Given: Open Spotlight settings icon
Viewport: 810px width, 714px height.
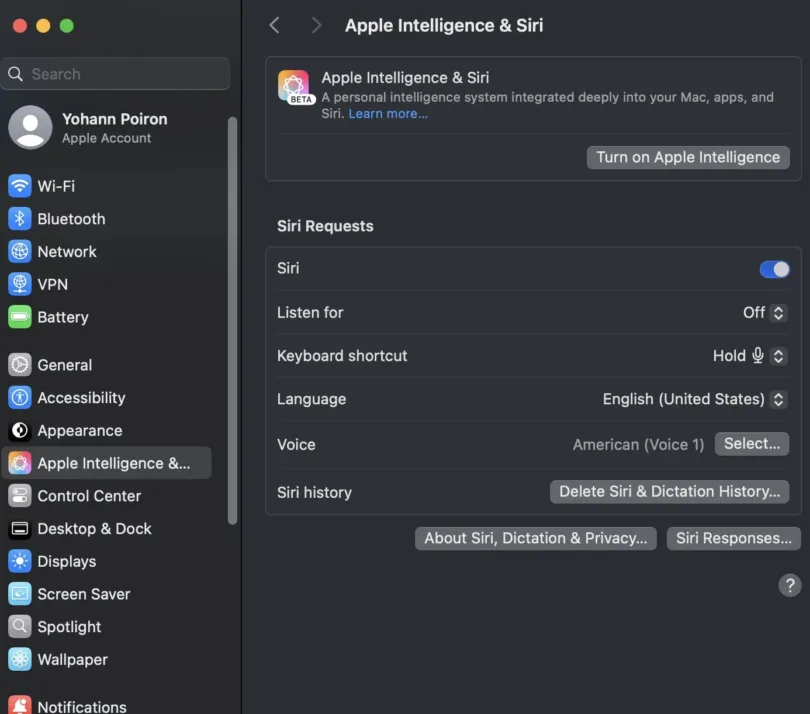Looking at the screenshot, I should coord(20,627).
